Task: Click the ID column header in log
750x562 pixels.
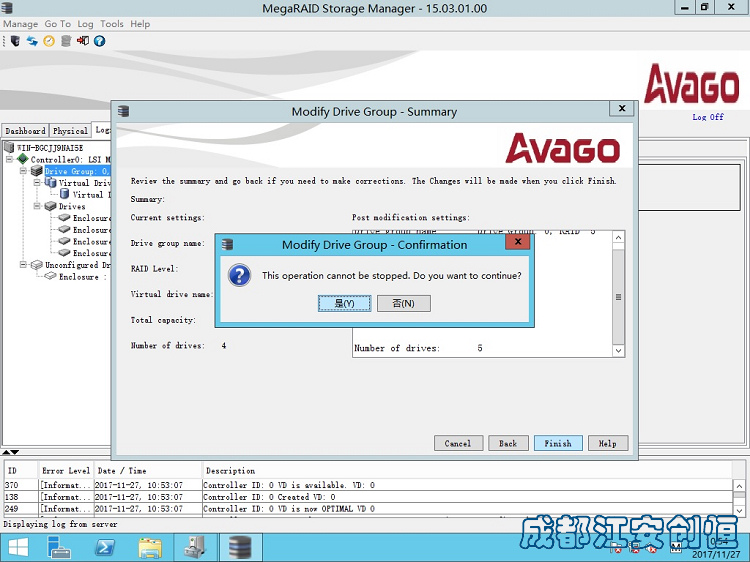Action: tap(21, 471)
